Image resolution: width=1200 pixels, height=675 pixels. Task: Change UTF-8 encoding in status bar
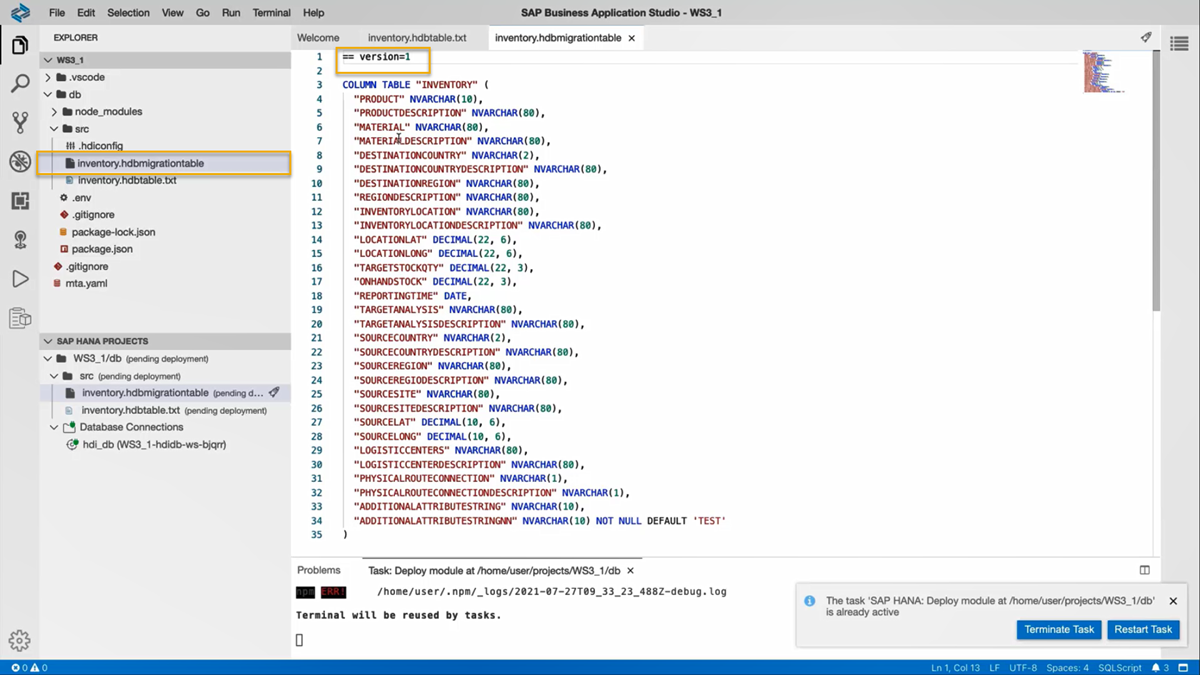click(x=1023, y=667)
